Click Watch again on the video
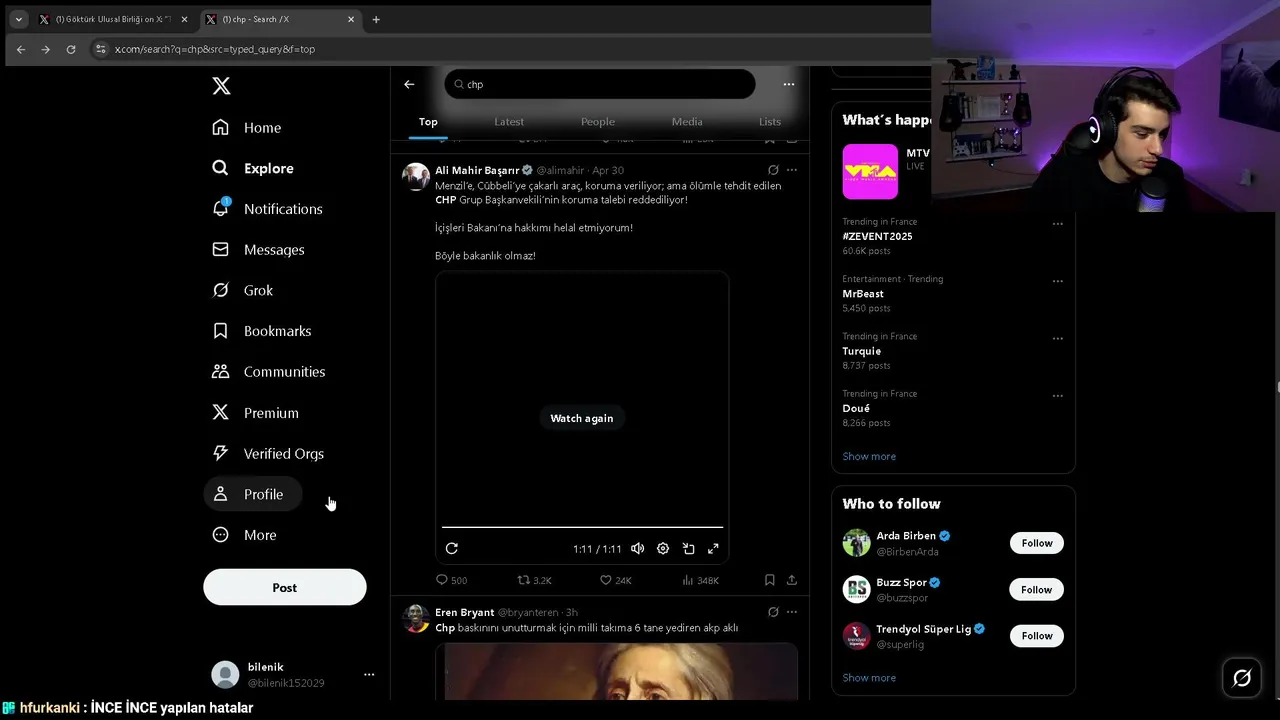 coord(582,418)
